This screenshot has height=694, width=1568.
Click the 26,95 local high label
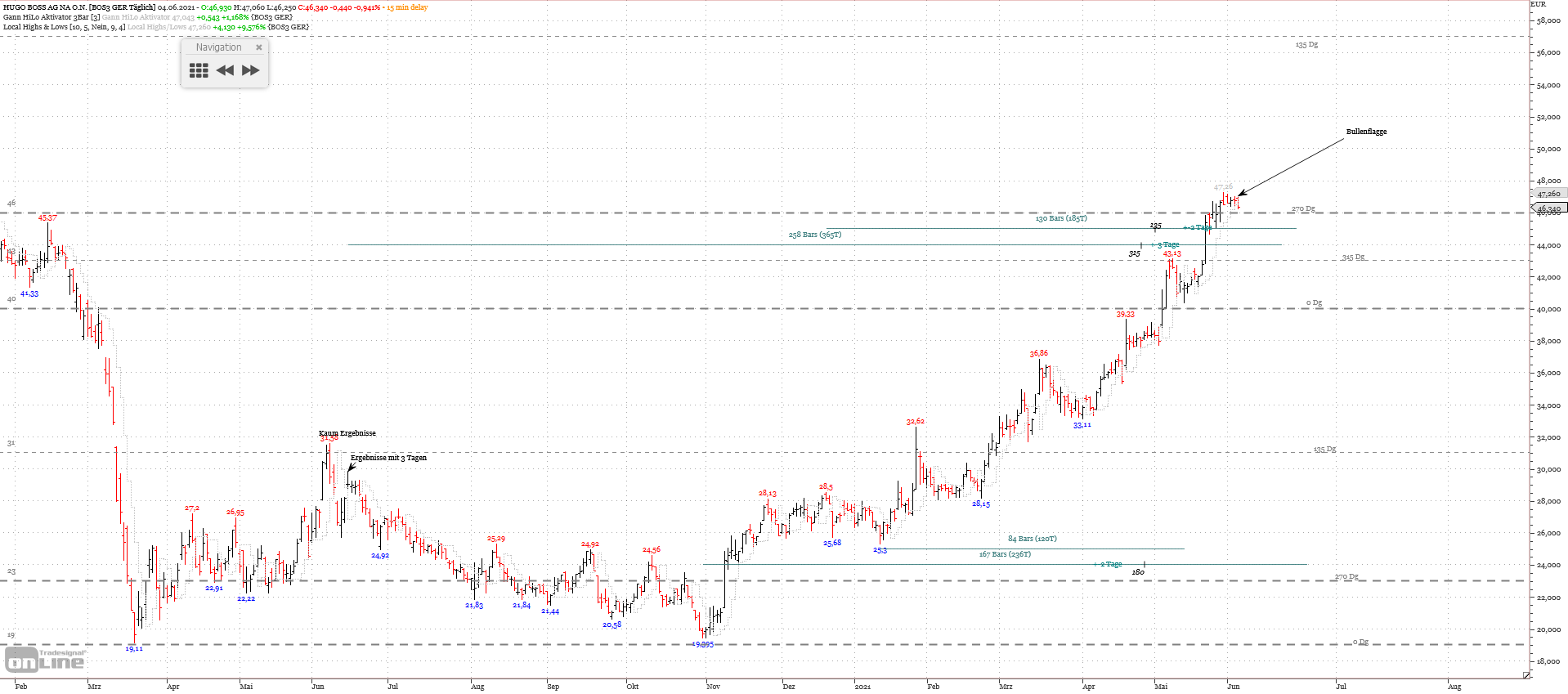tap(235, 512)
